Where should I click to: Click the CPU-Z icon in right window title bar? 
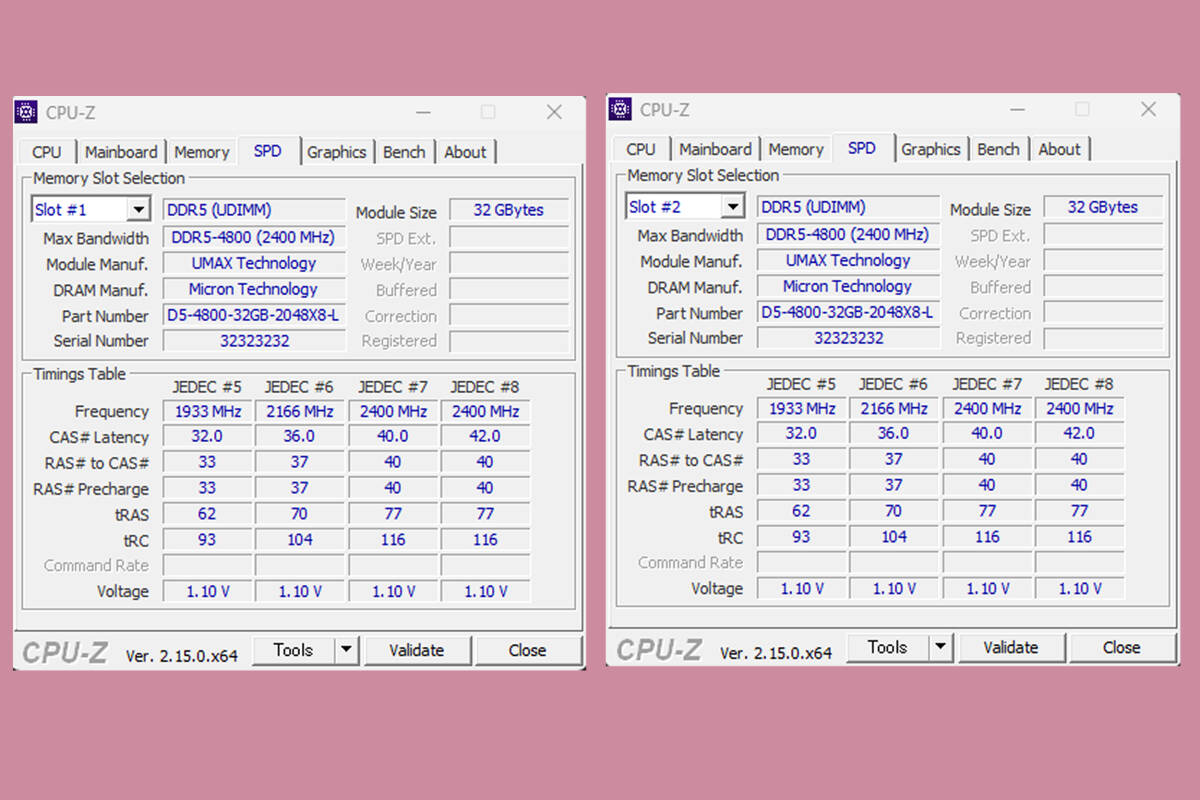(620, 109)
